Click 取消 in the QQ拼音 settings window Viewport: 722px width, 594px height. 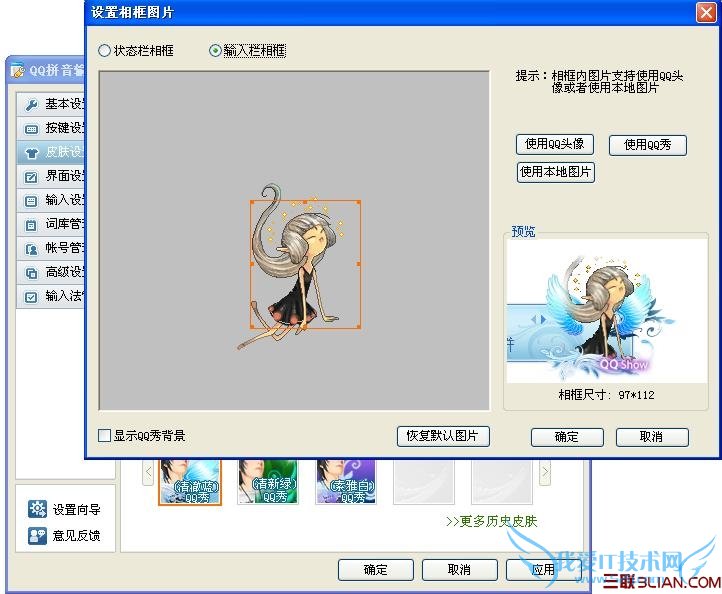[x=460, y=570]
